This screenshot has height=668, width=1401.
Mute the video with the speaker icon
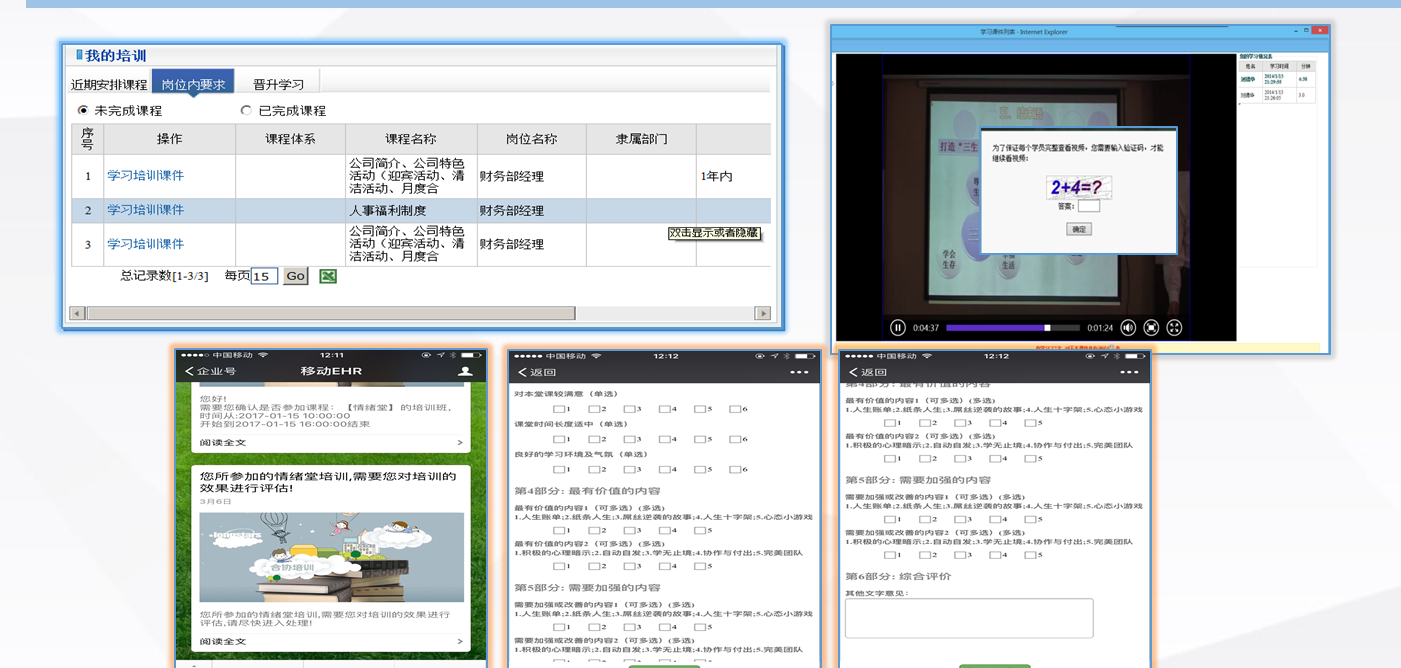(1128, 328)
